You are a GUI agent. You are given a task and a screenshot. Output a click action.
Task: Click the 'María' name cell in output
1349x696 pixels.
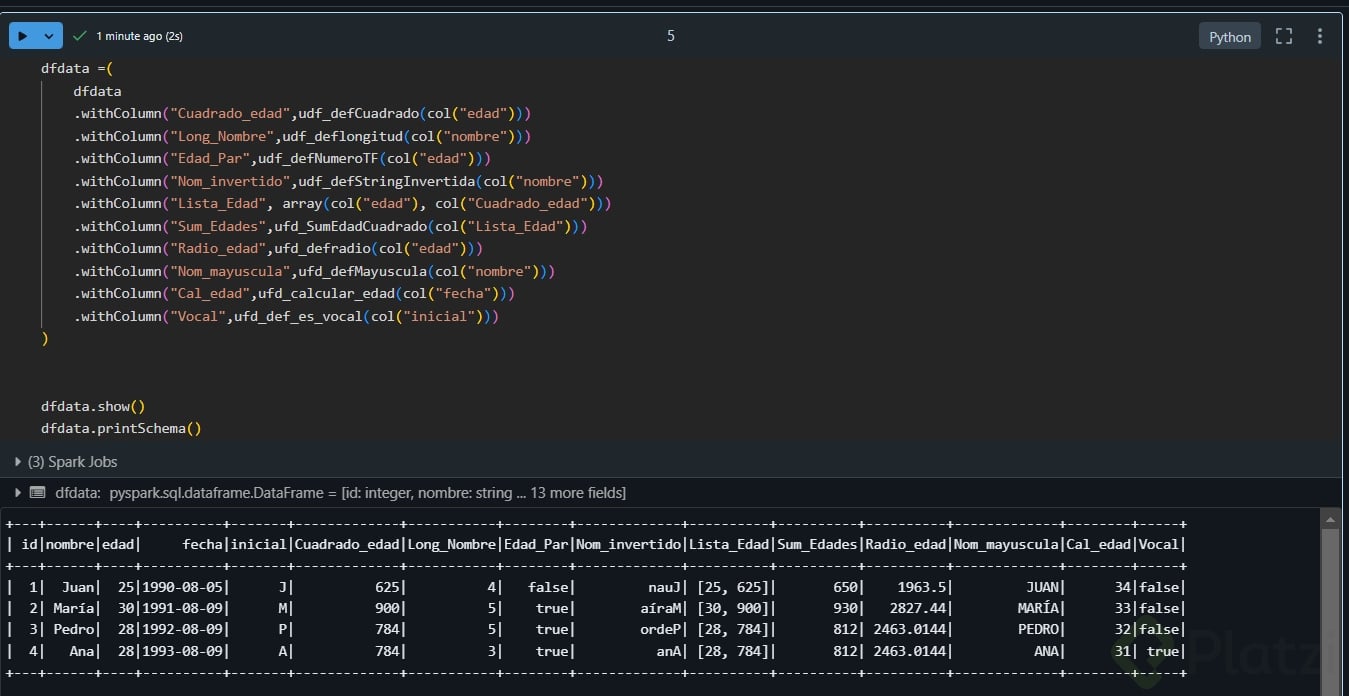click(73, 608)
